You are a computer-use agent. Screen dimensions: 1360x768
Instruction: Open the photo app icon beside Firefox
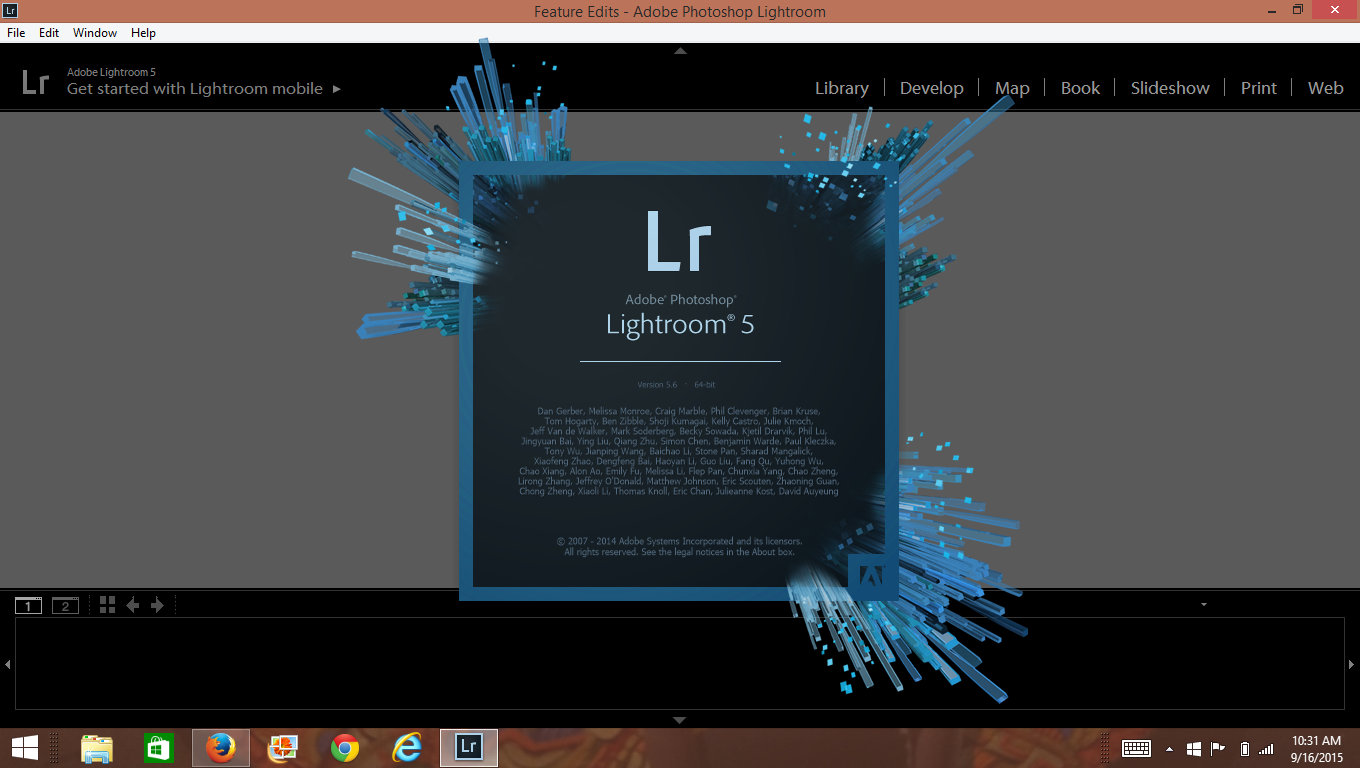point(283,747)
